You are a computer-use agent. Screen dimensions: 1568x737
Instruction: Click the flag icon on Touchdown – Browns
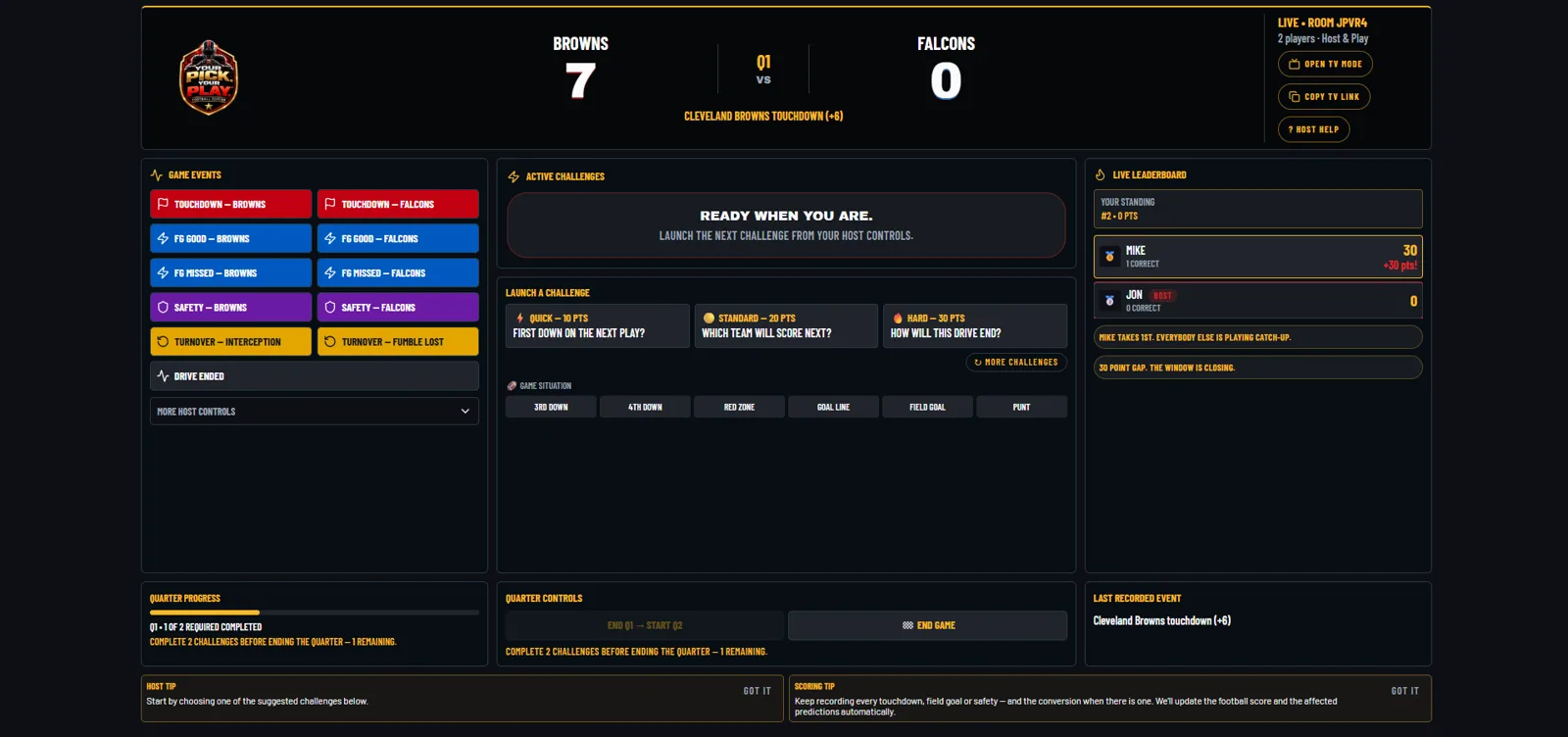(x=163, y=204)
